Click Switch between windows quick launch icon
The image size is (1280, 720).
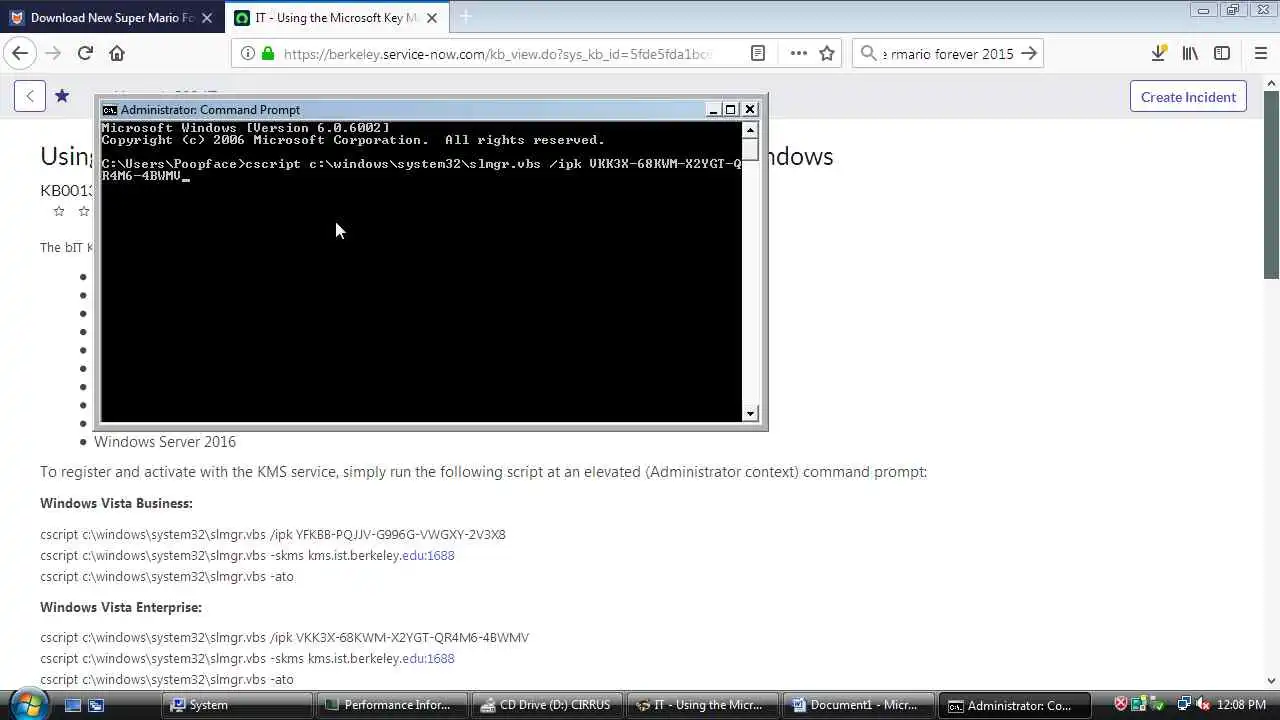96,705
